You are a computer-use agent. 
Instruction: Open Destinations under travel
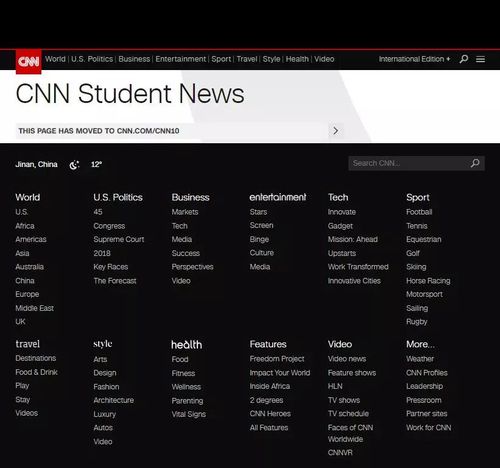pos(36,358)
